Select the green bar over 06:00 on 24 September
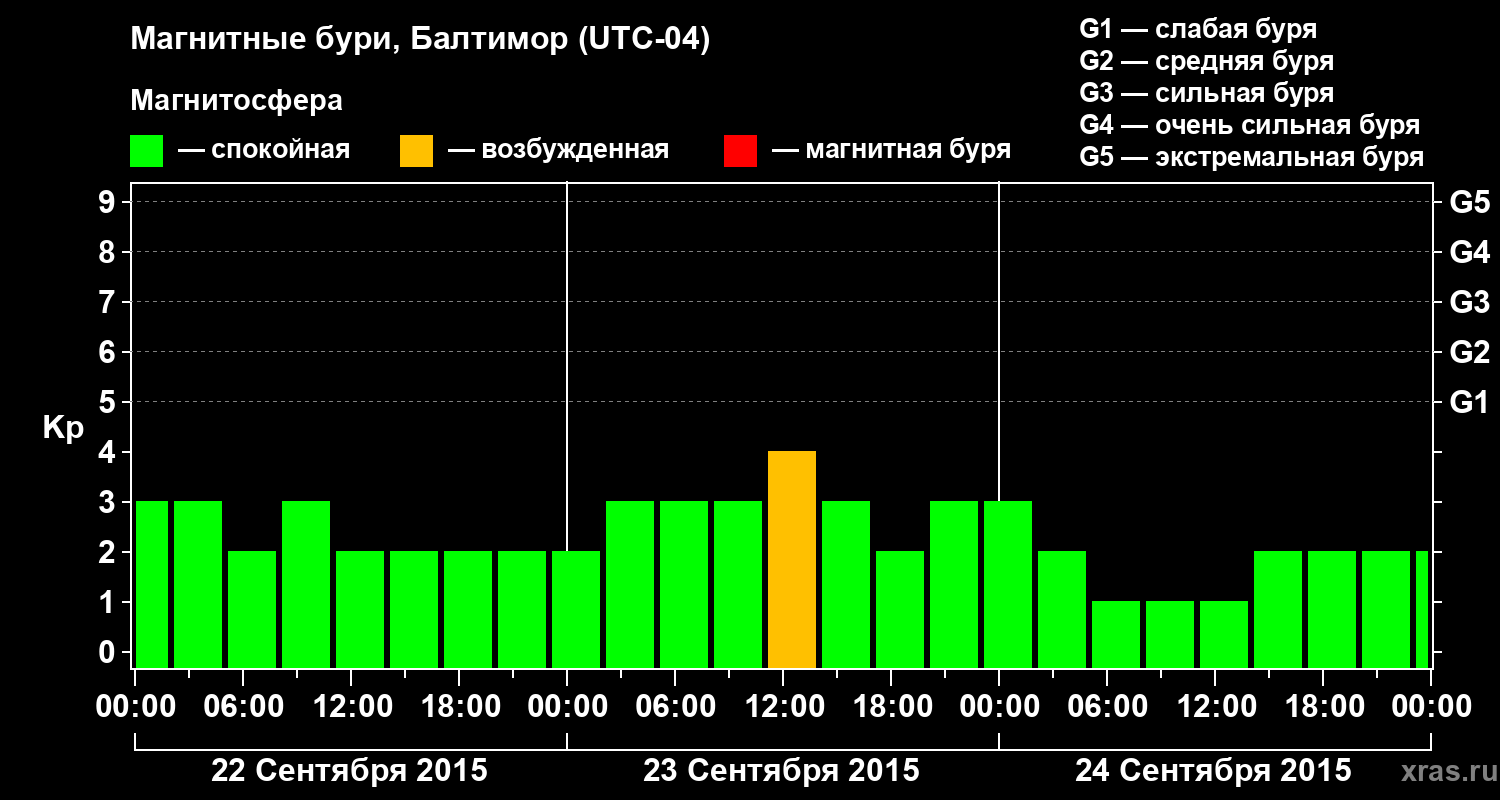Viewport: 1500px width, 800px height. click(1116, 635)
